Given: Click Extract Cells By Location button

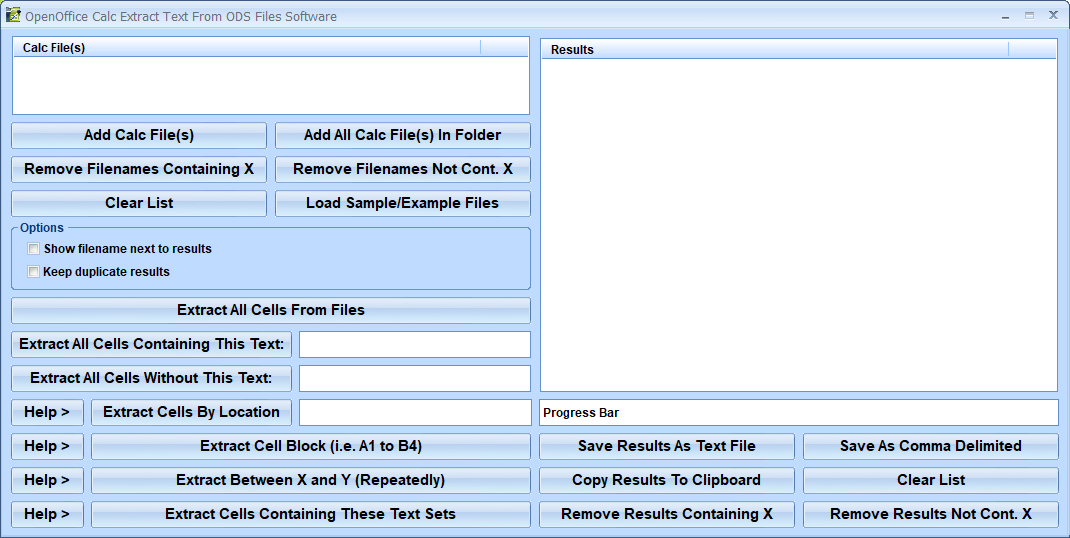Looking at the screenshot, I should point(192,412).
